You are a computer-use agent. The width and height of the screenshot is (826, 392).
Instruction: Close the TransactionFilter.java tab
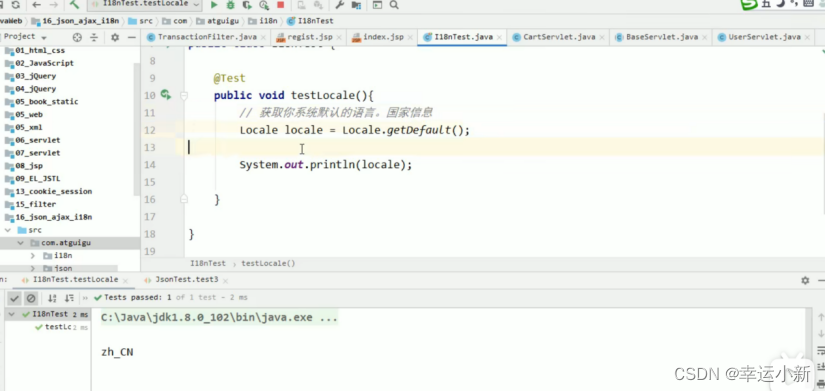coord(263,37)
